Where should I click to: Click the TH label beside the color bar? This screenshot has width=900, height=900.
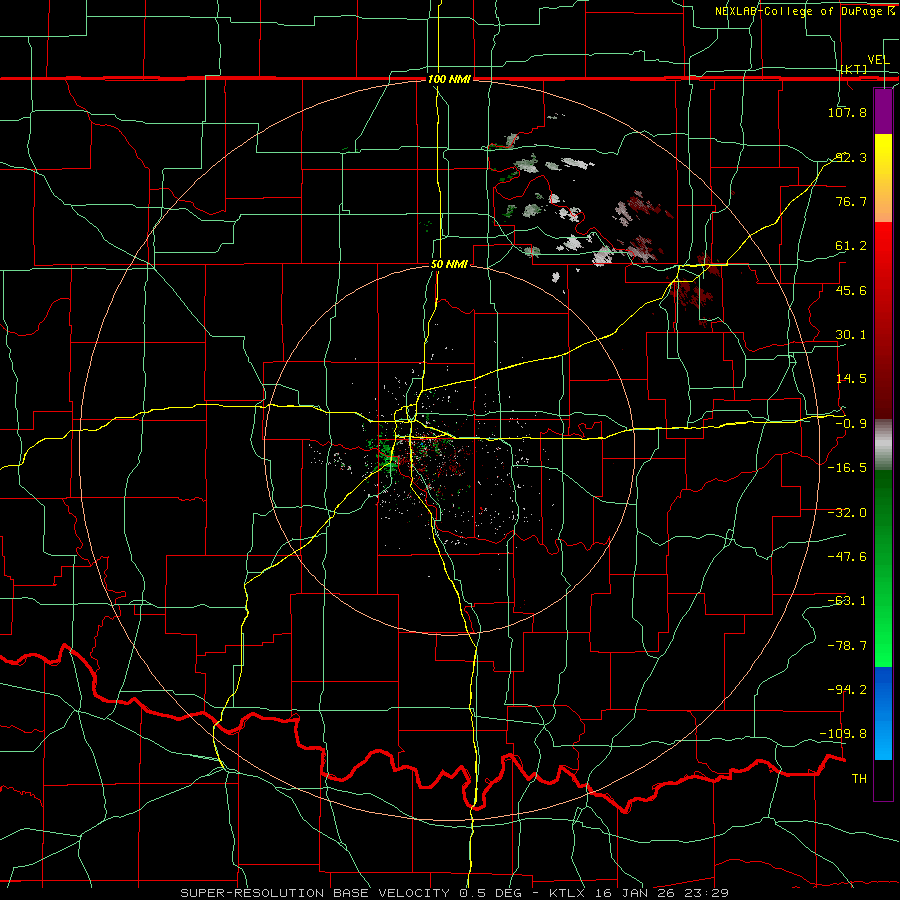click(x=859, y=779)
